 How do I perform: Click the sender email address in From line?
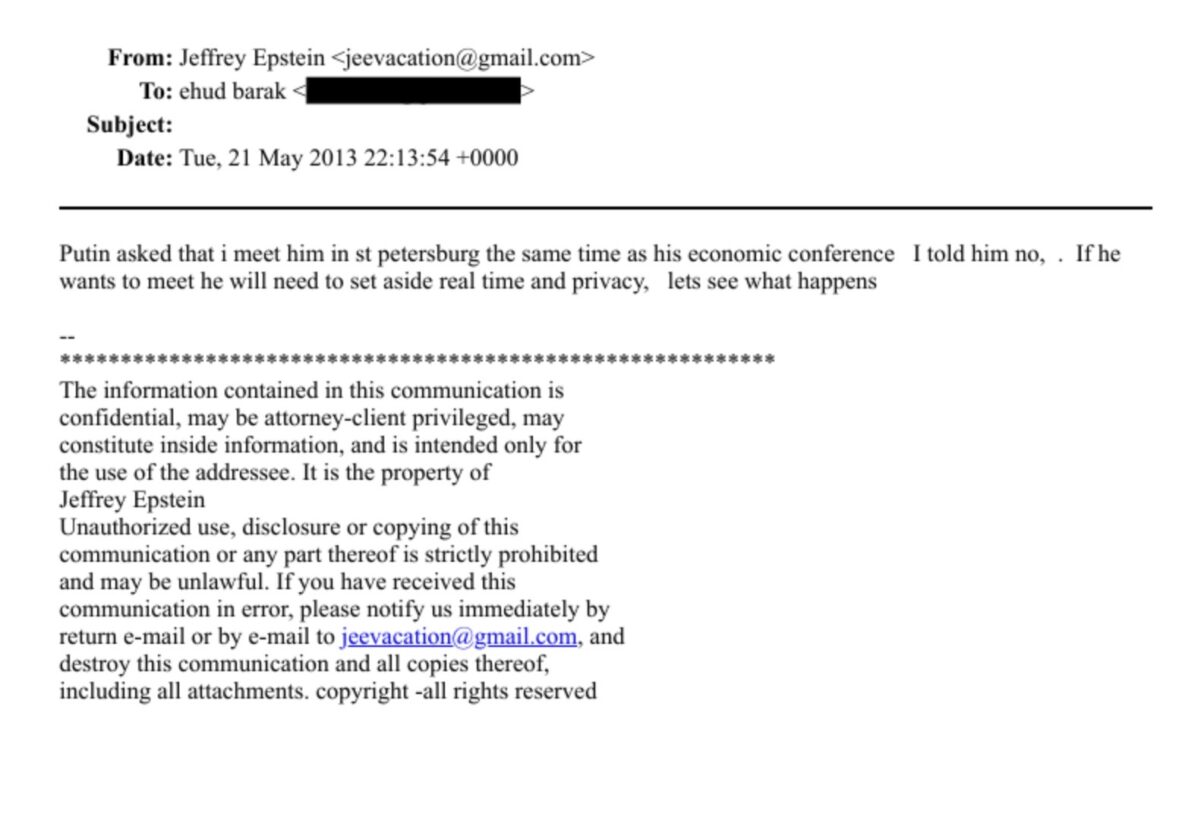[463, 58]
